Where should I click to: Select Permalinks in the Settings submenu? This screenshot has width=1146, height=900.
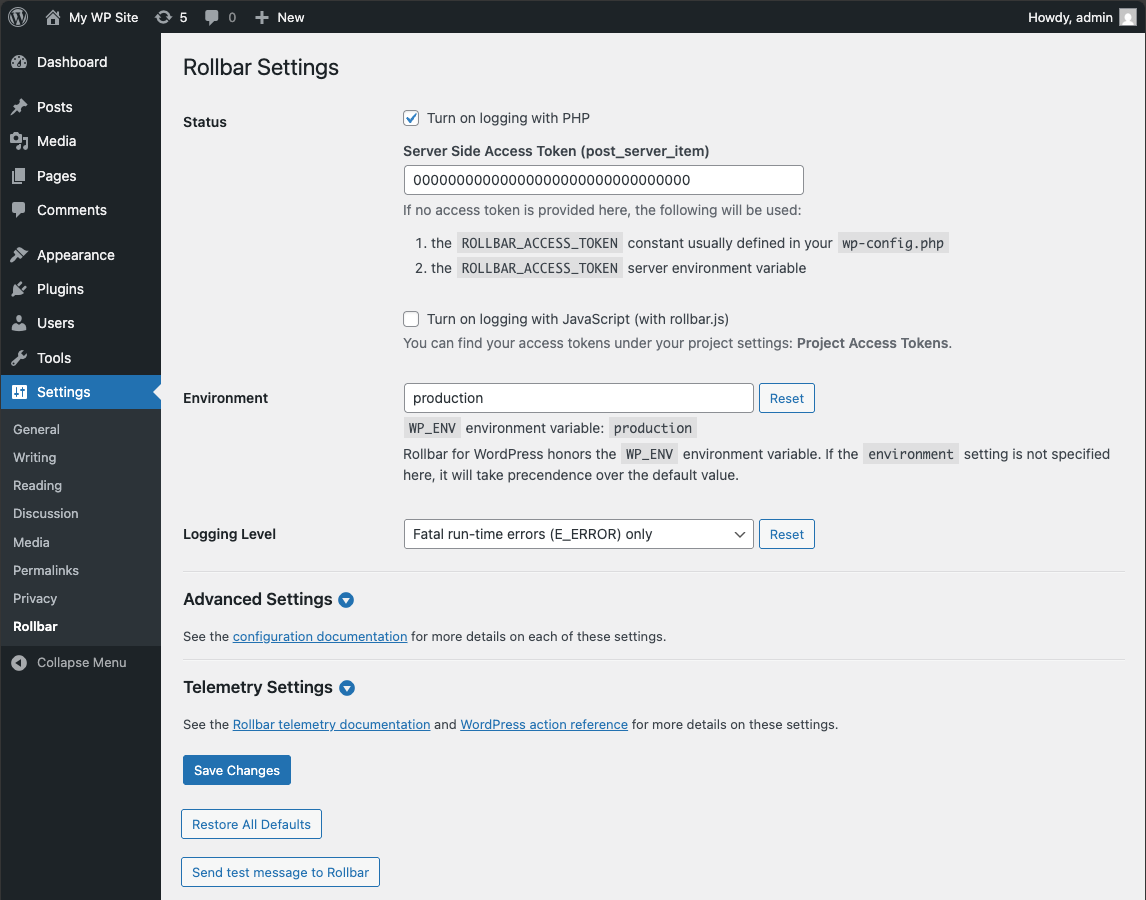point(44,570)
